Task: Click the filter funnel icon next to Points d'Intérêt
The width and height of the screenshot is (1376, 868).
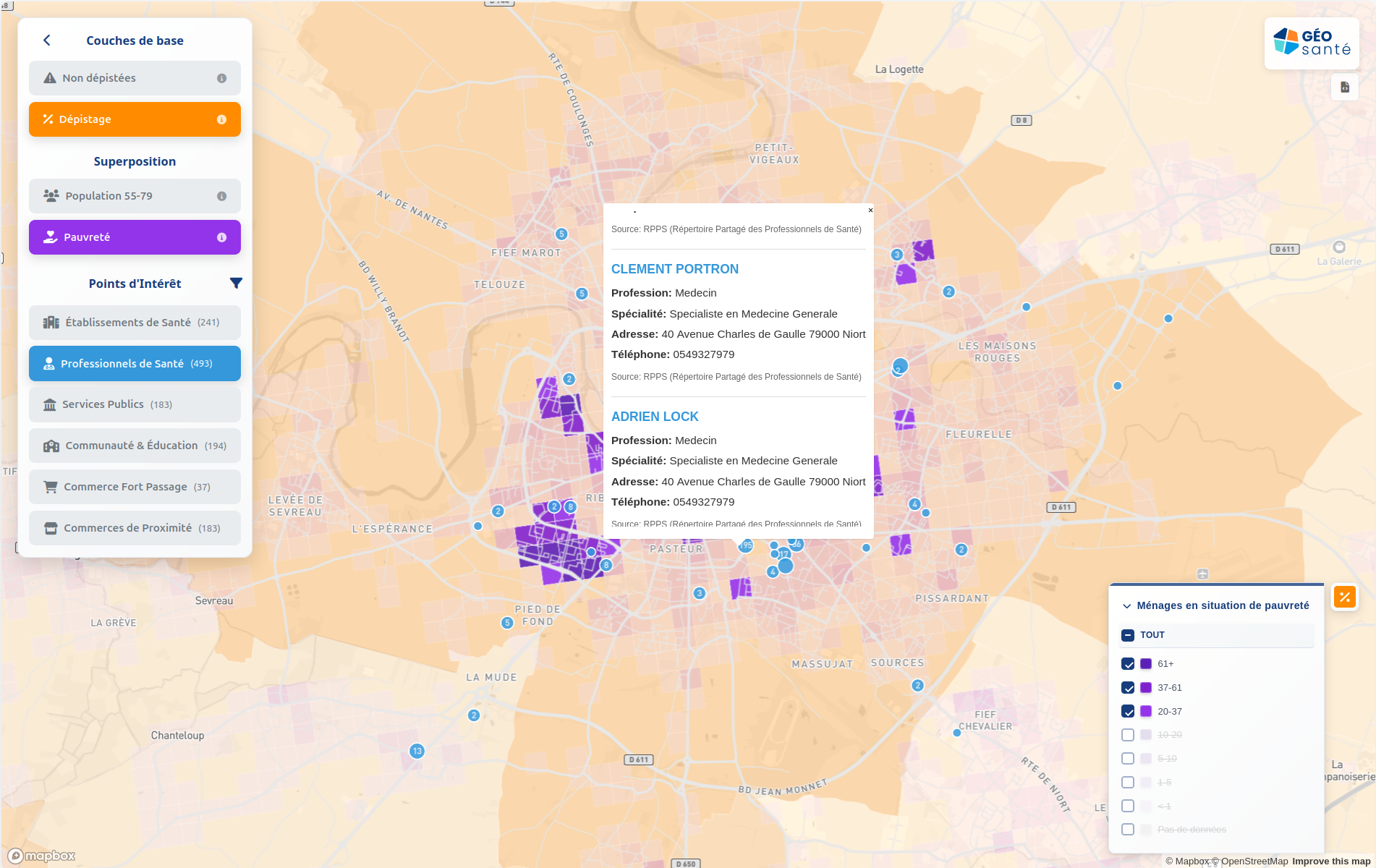Action: tap(237, 283)
